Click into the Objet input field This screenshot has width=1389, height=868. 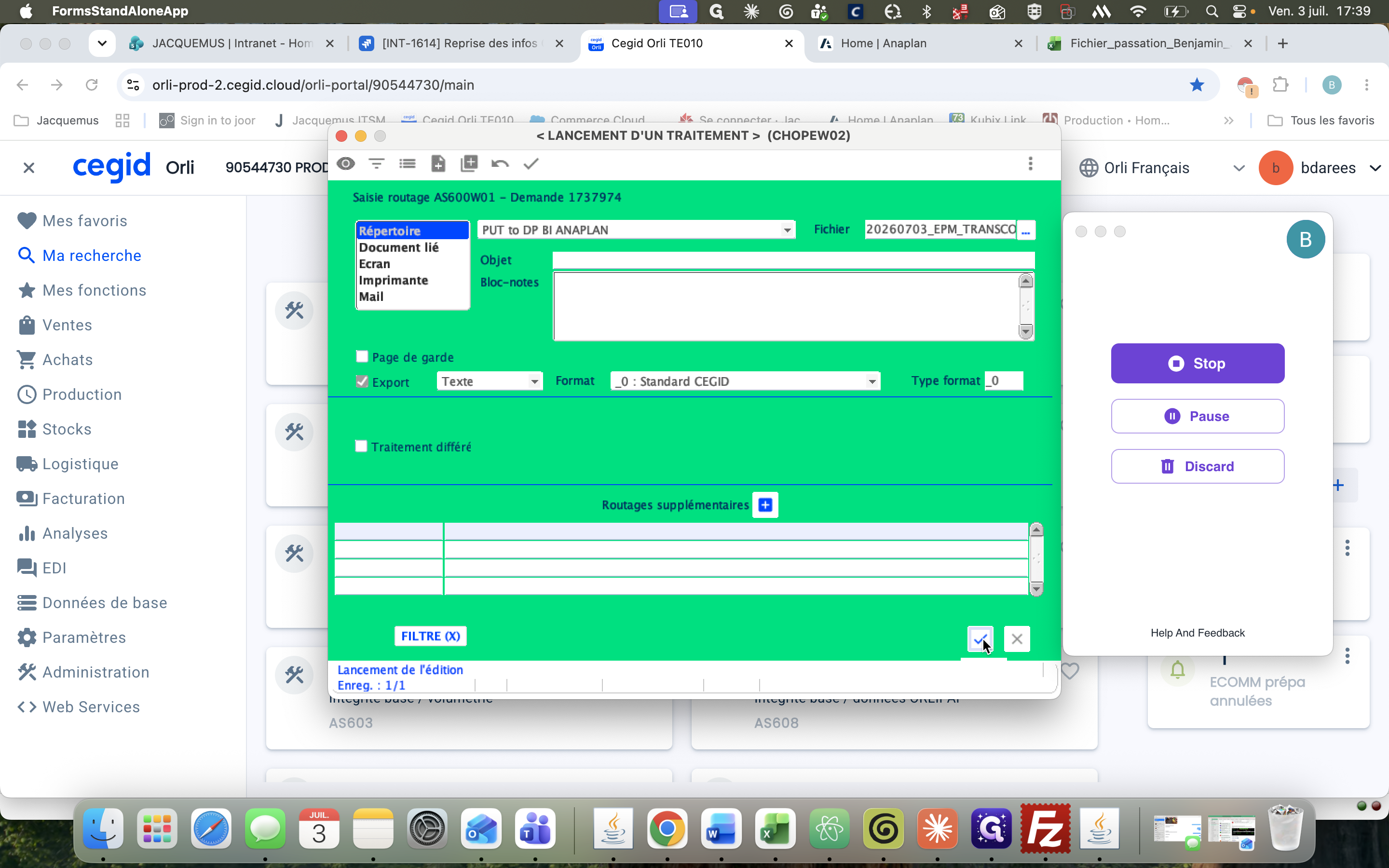(793, 260)
